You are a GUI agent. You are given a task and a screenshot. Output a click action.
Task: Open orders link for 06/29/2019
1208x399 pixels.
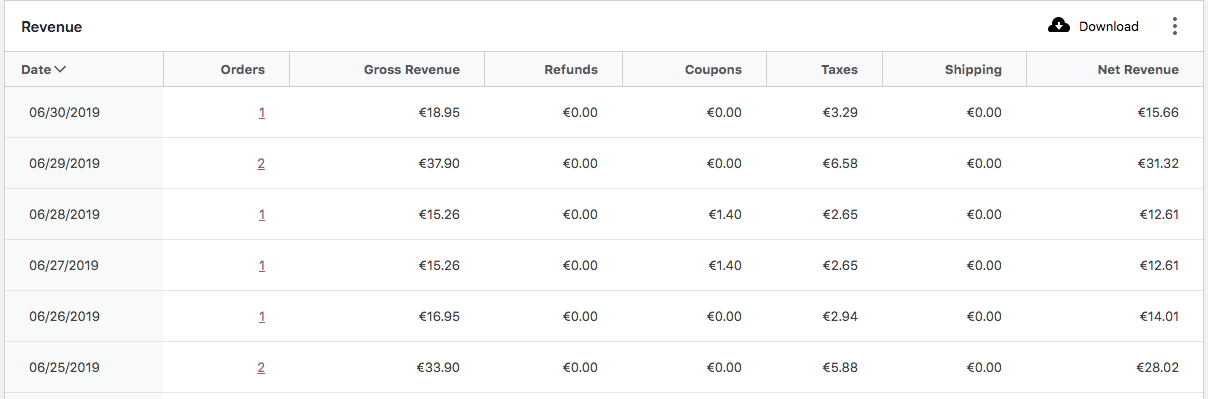(261, 163)
